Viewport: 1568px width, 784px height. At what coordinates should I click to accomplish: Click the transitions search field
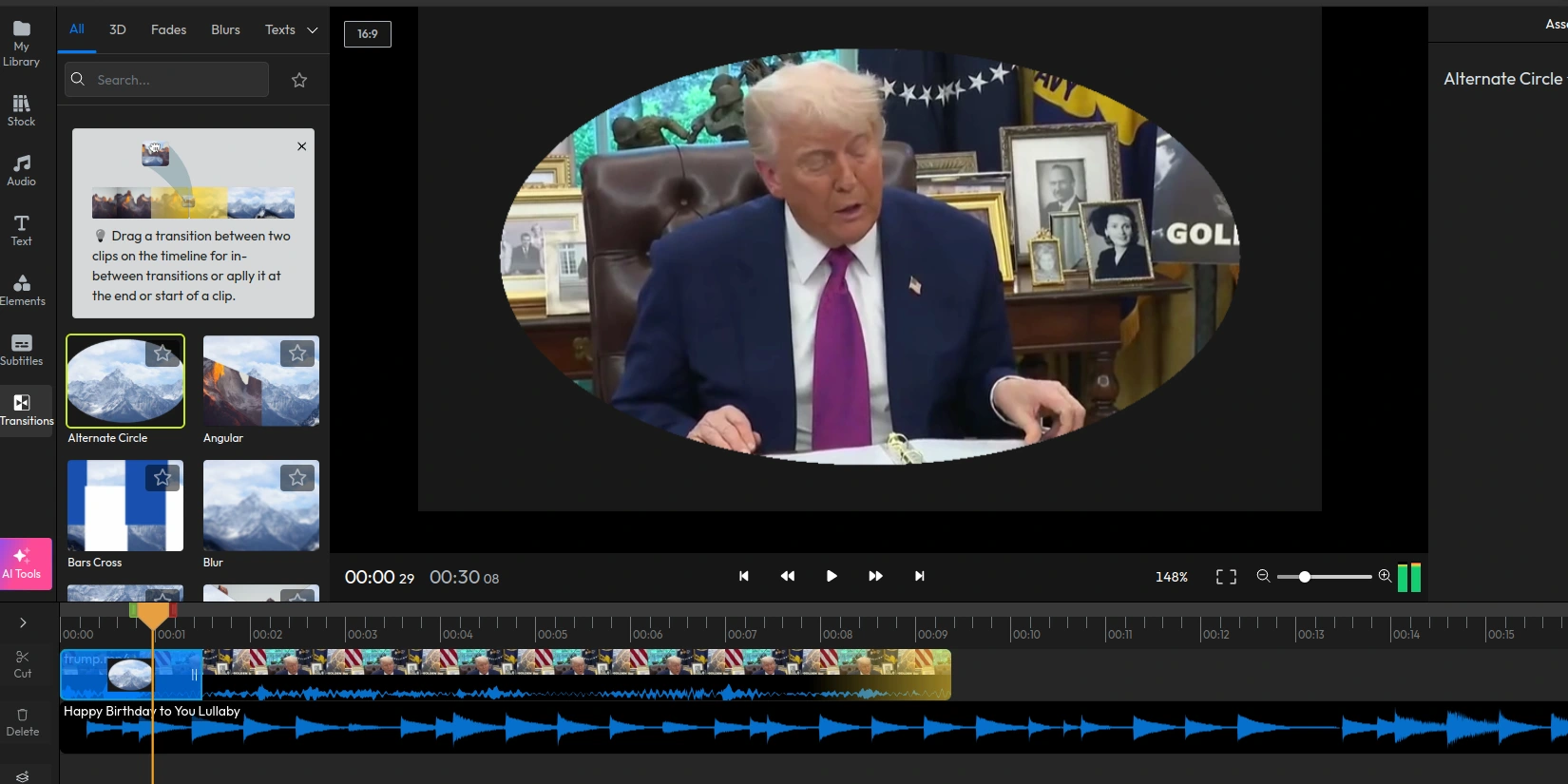click(x=176, y=80)
